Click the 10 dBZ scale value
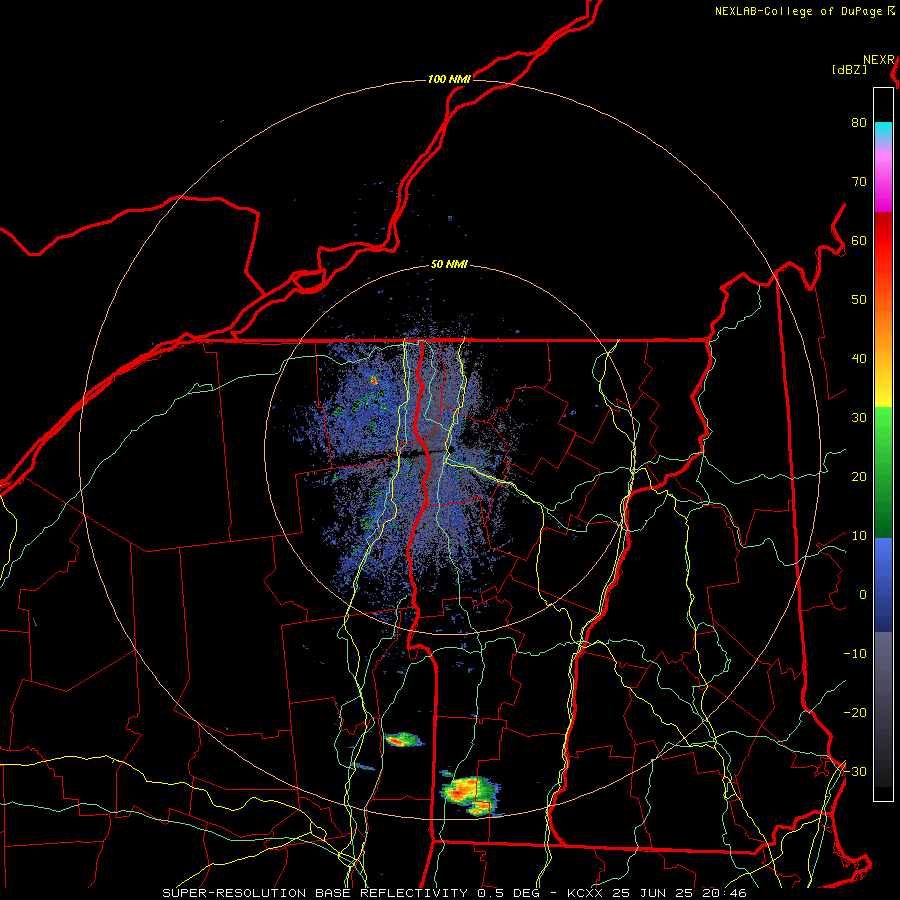 point(859,536)
